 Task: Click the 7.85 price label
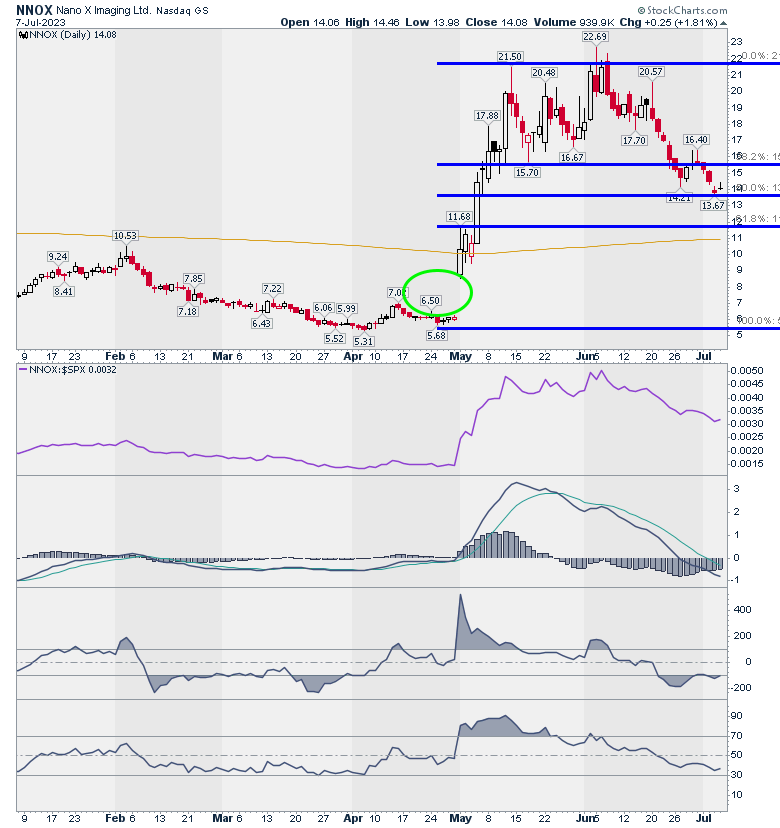(x=193, y=279)
